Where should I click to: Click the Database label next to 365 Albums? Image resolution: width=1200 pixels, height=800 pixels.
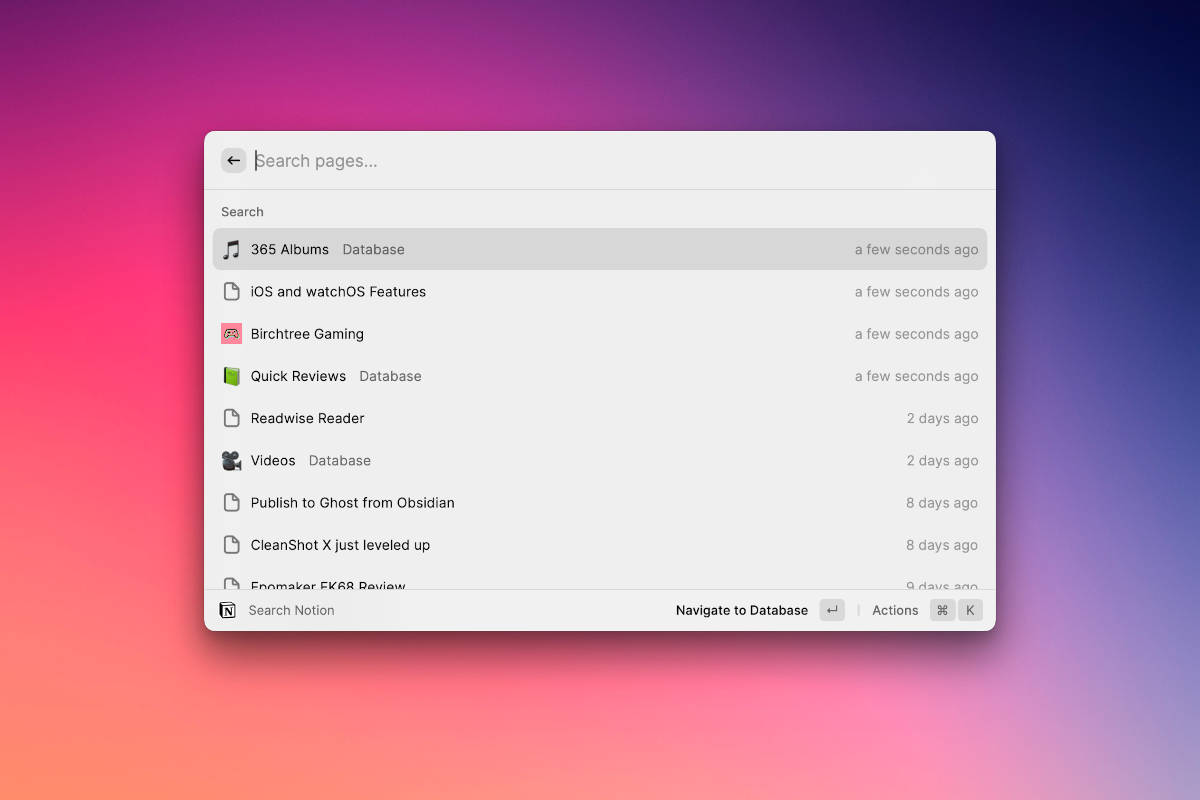point(373,249)
